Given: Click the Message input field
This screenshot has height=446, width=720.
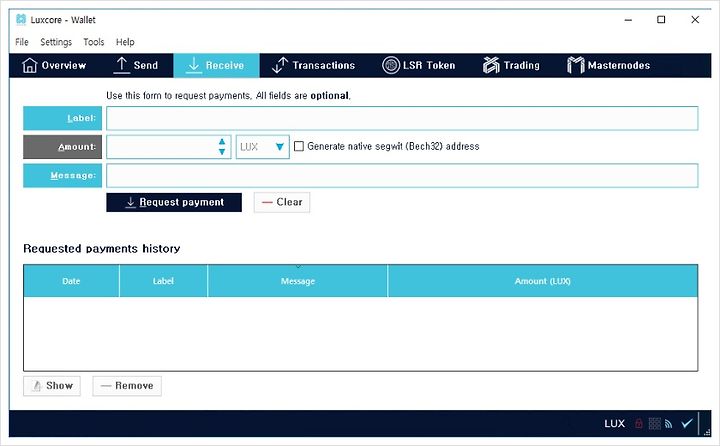Looking at the screenshot, I should pos(402,175).
